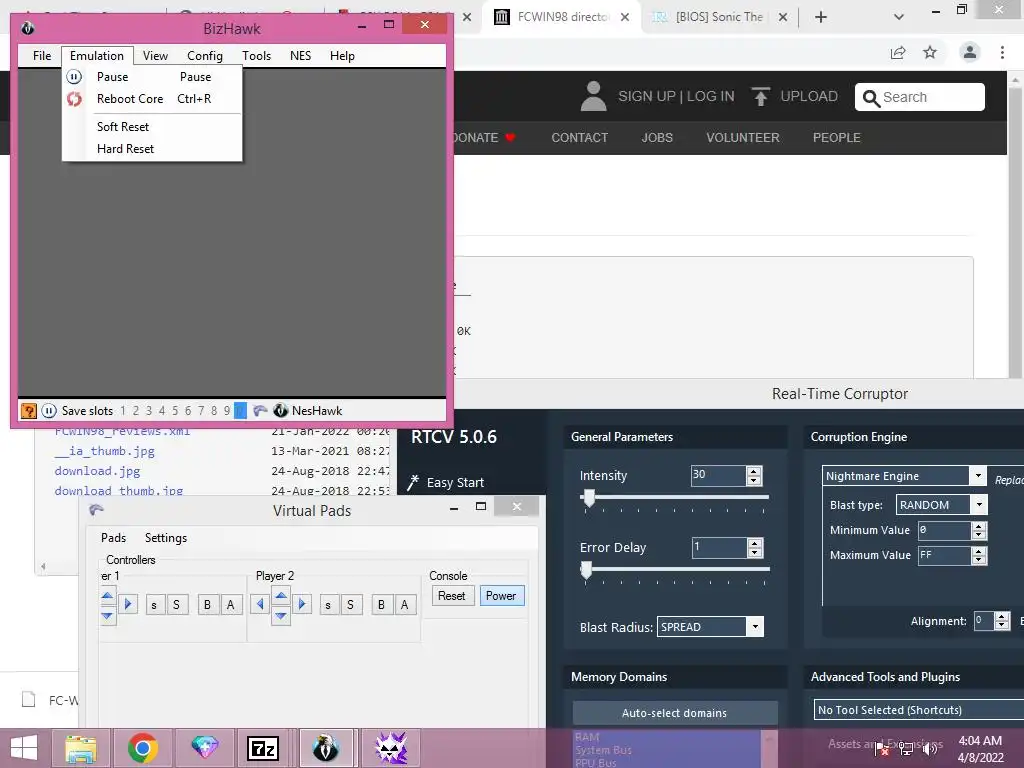Toggle Player 2 A button
Image resolution: width=1024 pixels, height=768 pixels.
pyautogui.click(x=404, y=605)
